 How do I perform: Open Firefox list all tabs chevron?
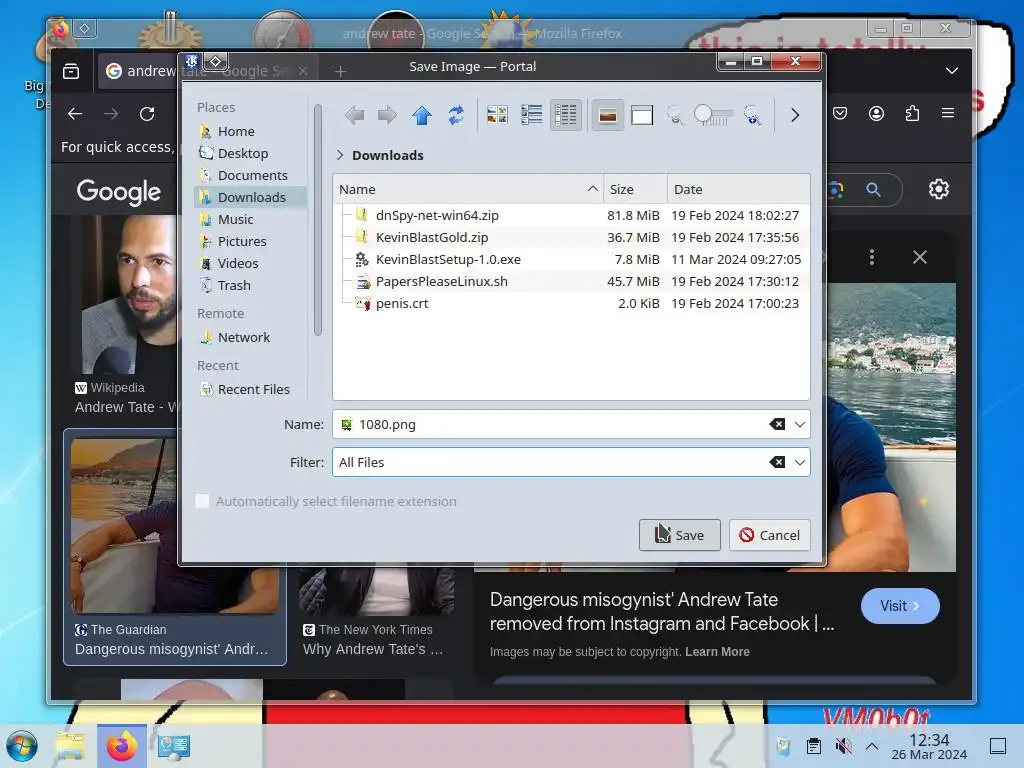[952, 71]
